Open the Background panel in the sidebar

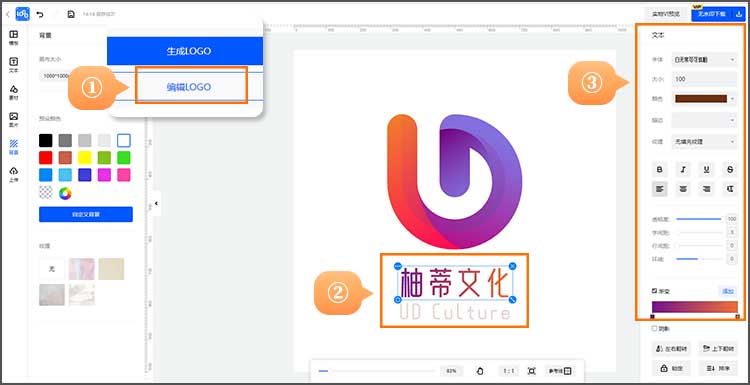point(14,146)
